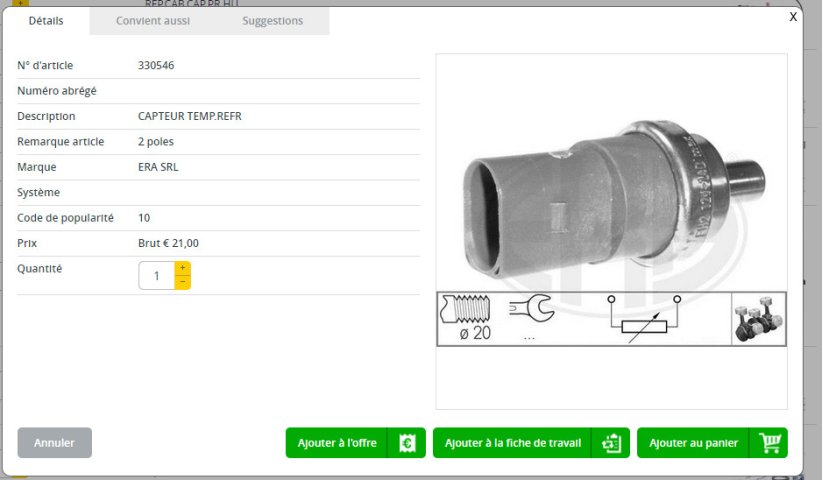Click the Système label
The width and height of the screenshot is (822, 480).
tap(38, 192)
